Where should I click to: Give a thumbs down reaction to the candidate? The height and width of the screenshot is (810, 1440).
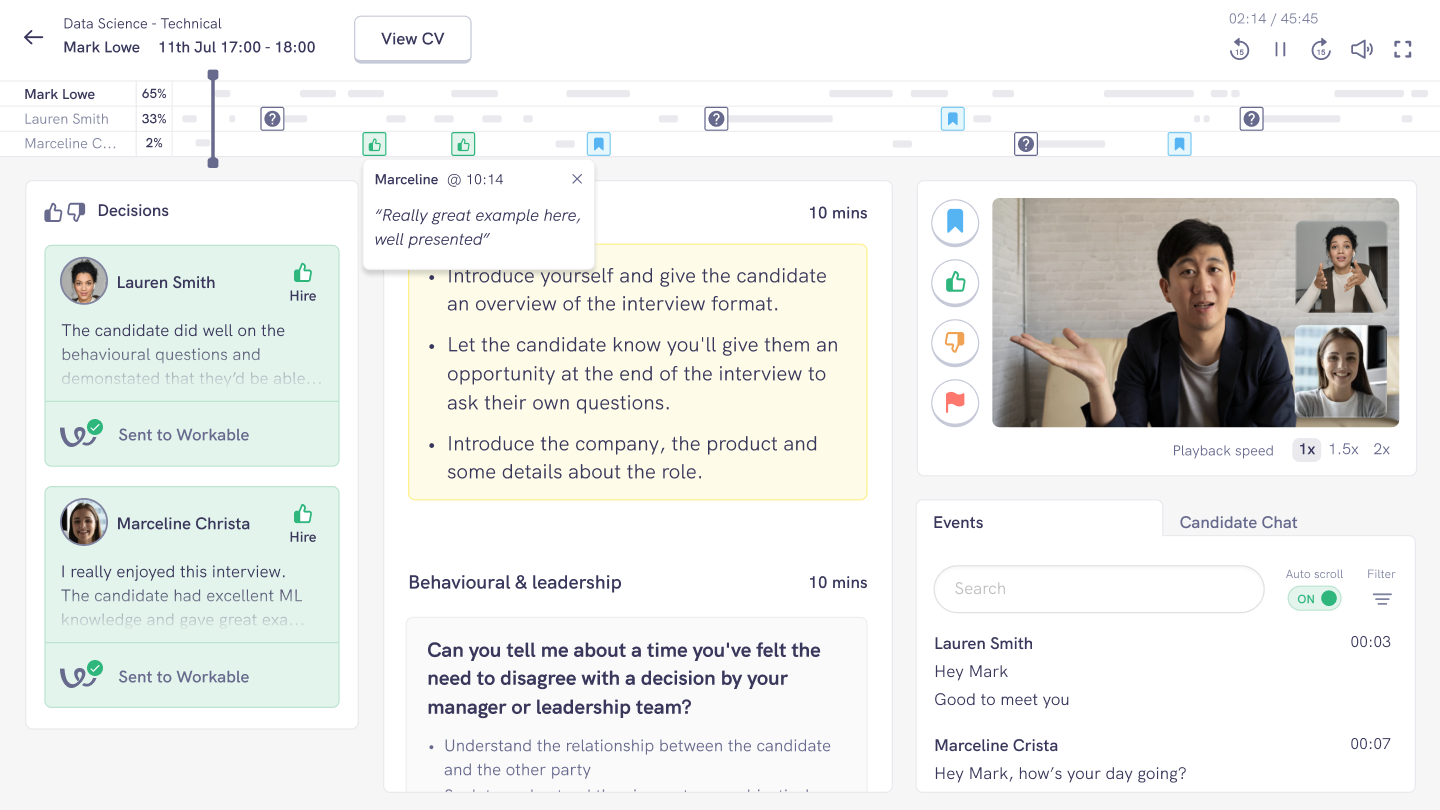954,342
